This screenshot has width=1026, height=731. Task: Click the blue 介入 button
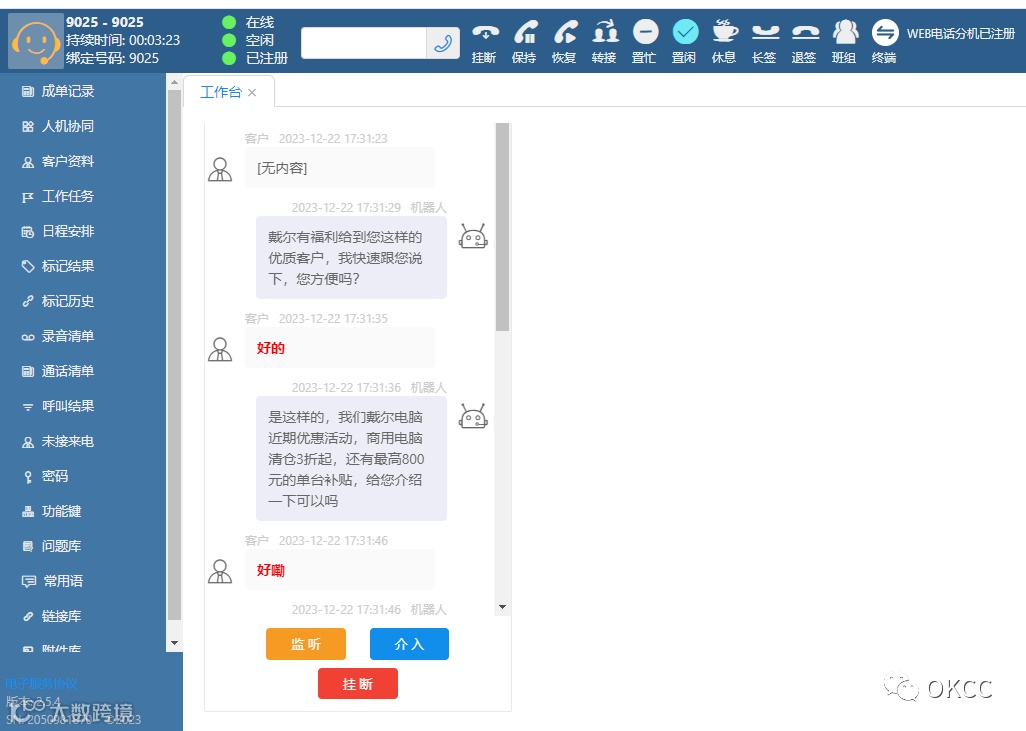coord(410,644)
